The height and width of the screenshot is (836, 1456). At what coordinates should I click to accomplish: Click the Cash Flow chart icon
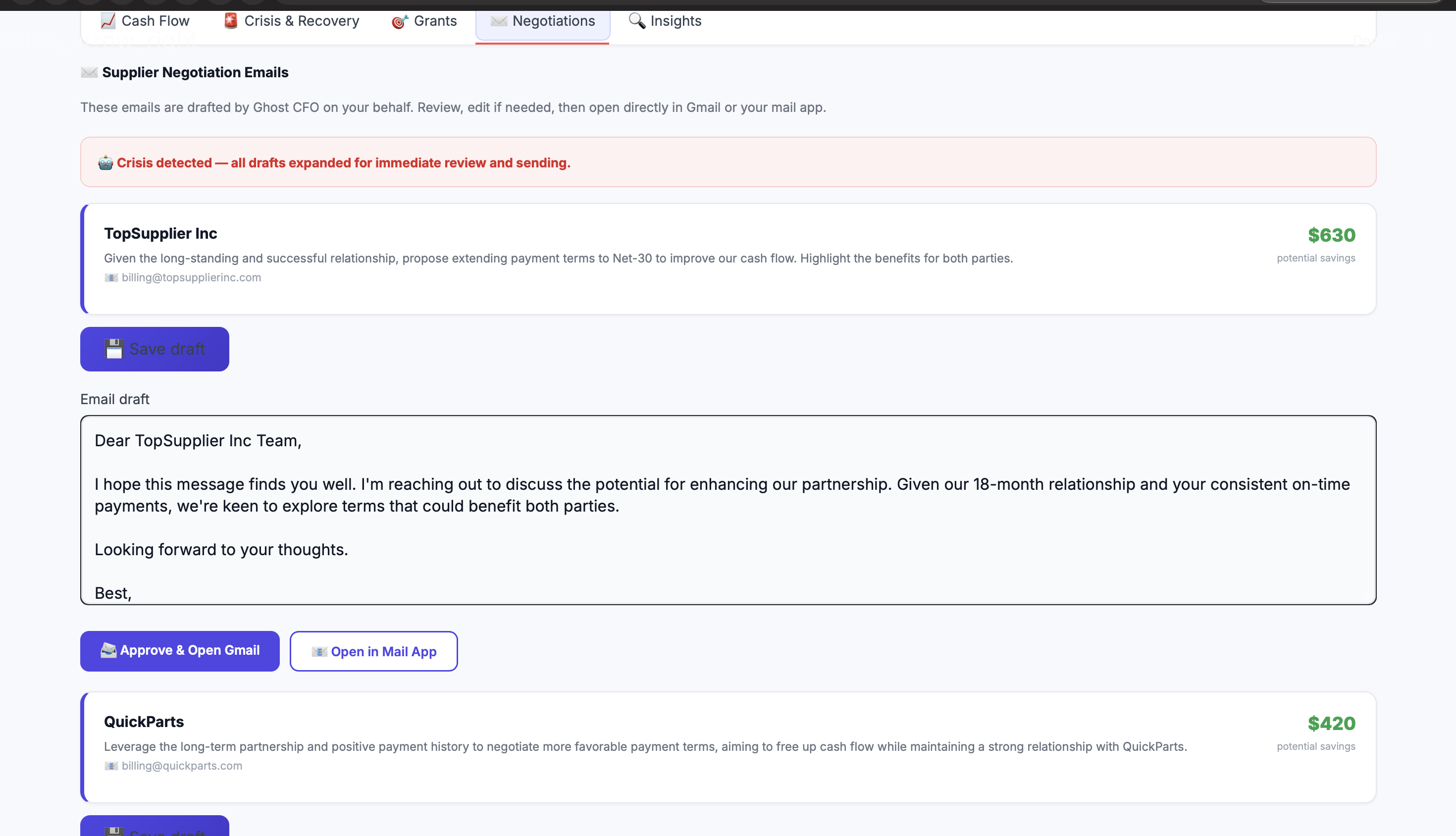(108, 21)
